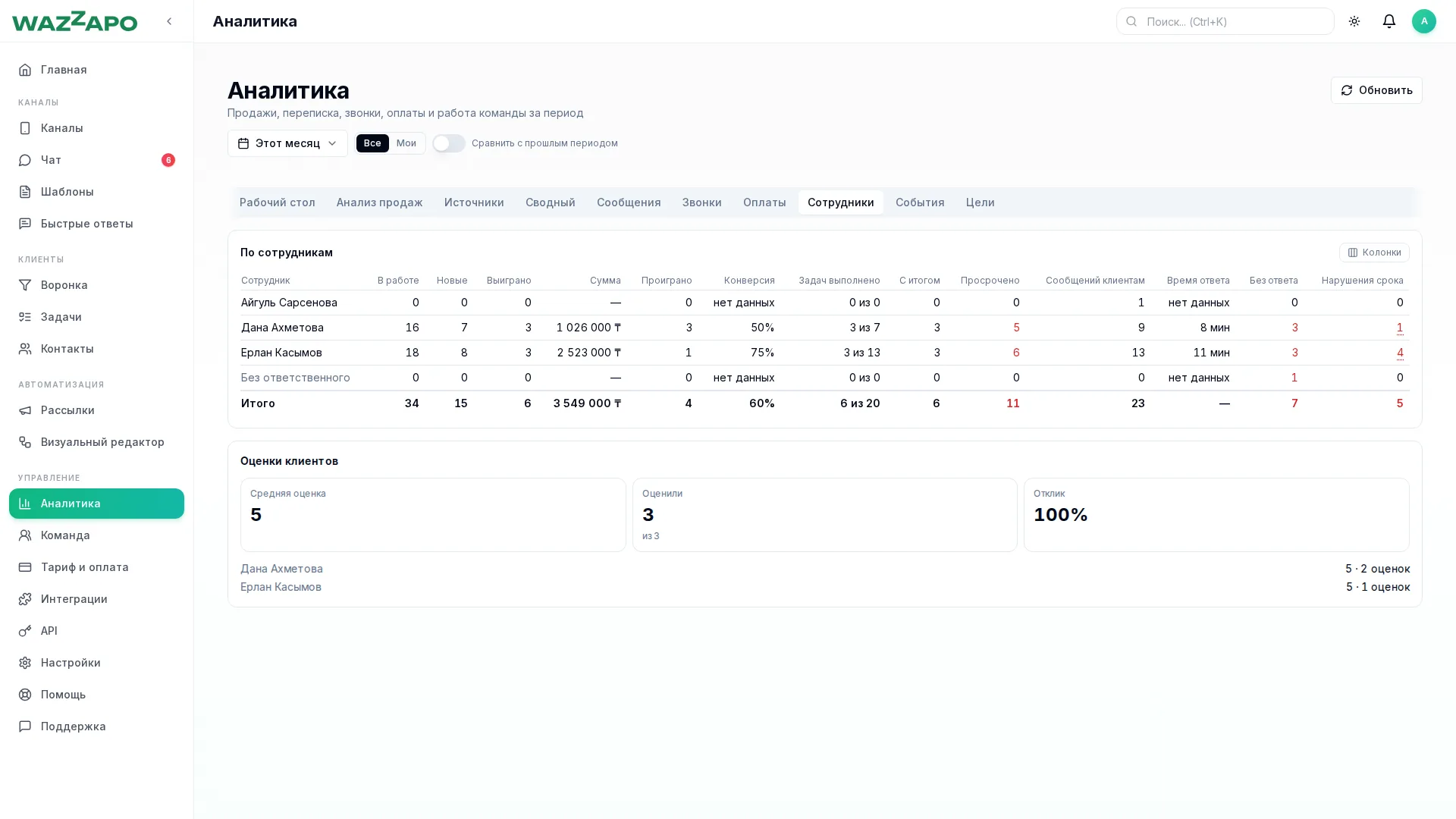The image size is (1456, 819).
Task: Open the Этот месяц period dropdown
Action: 287,143
